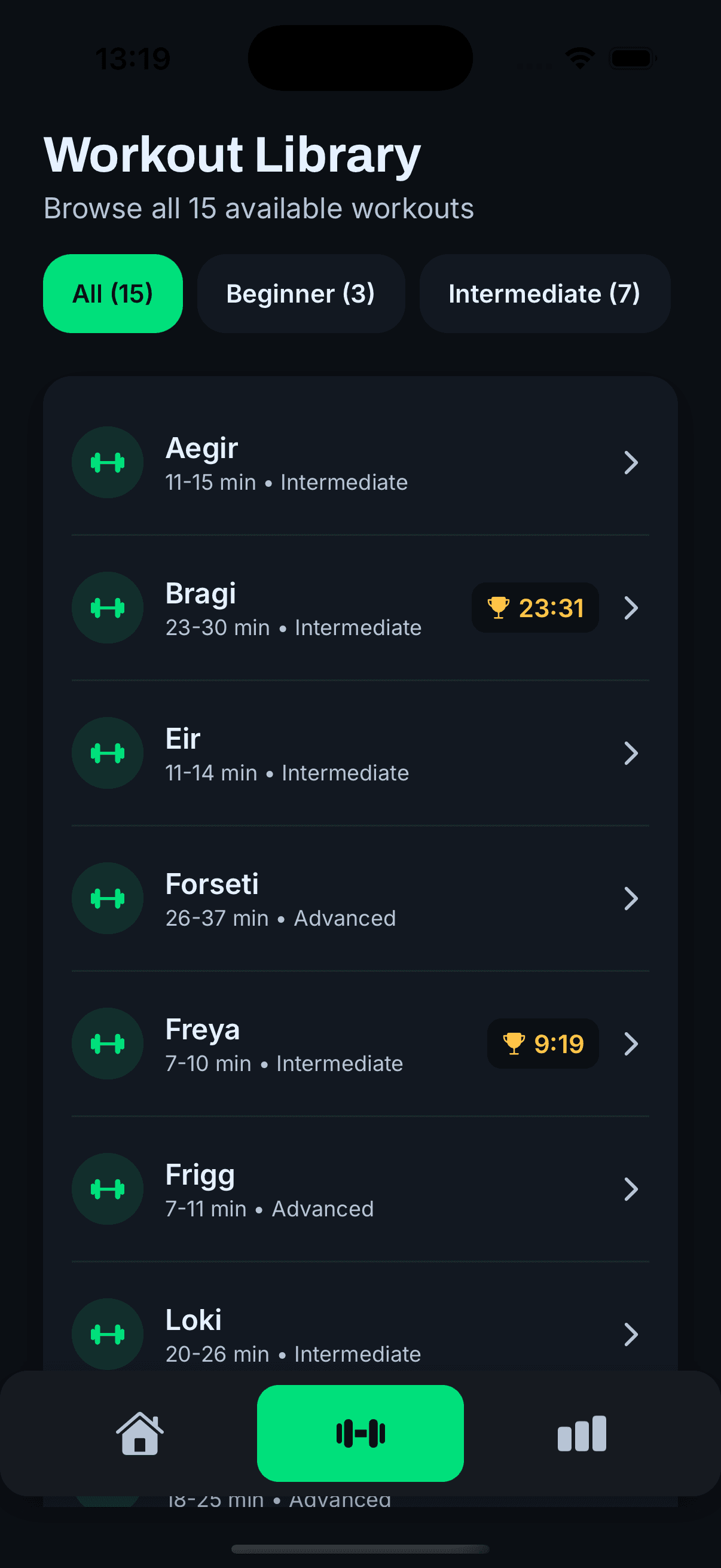Tap the dumbbell icon beside Forseti
The height and width of the screenshot is (1568, 721).
tap(108, 898)
